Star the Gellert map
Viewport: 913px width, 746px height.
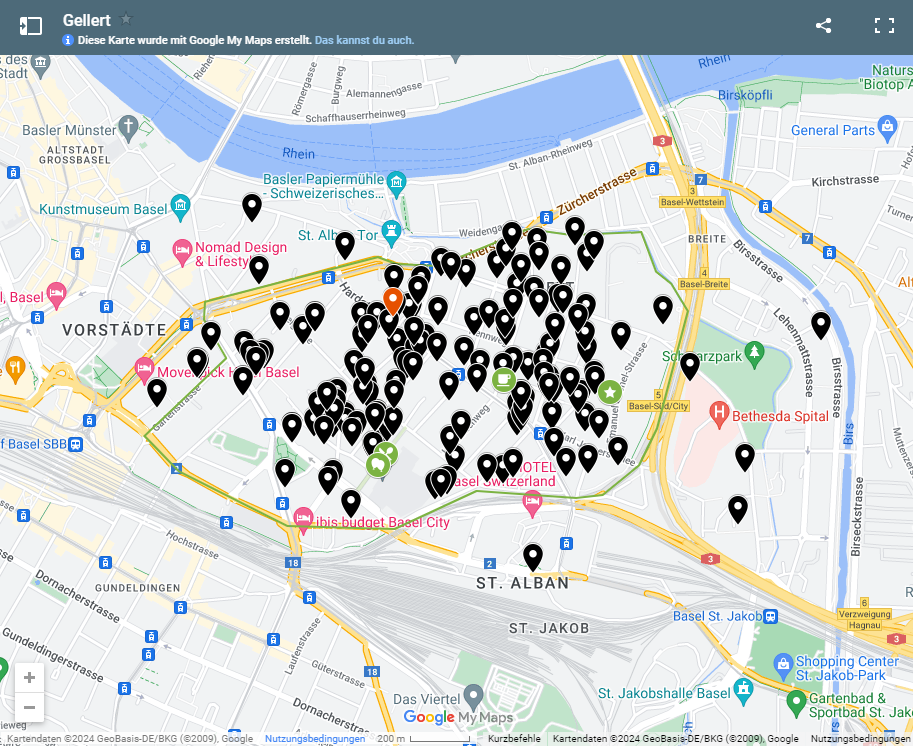pyautogui.click(x=126, y=19)
